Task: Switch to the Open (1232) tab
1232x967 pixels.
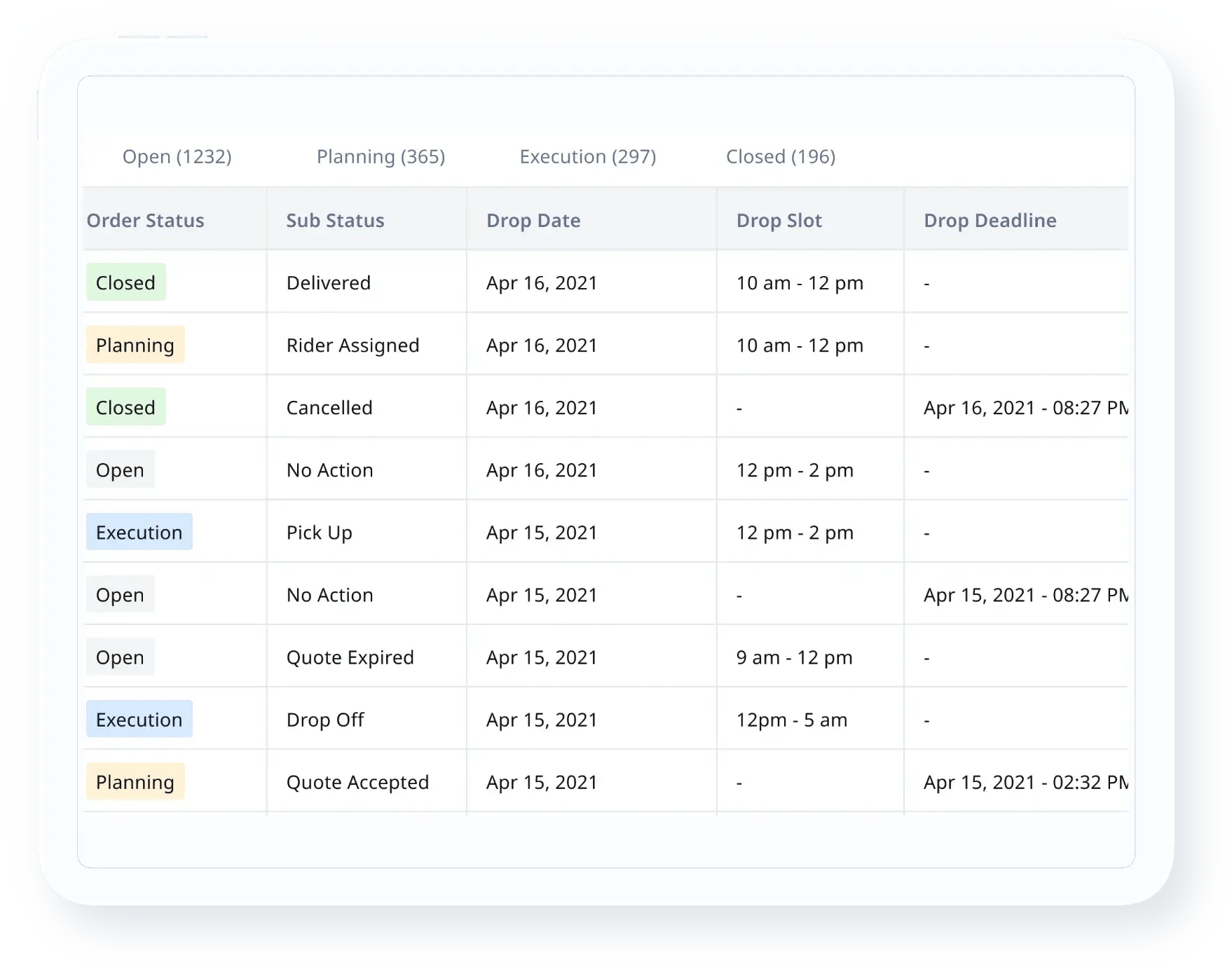Action: (x=177, y=156)
